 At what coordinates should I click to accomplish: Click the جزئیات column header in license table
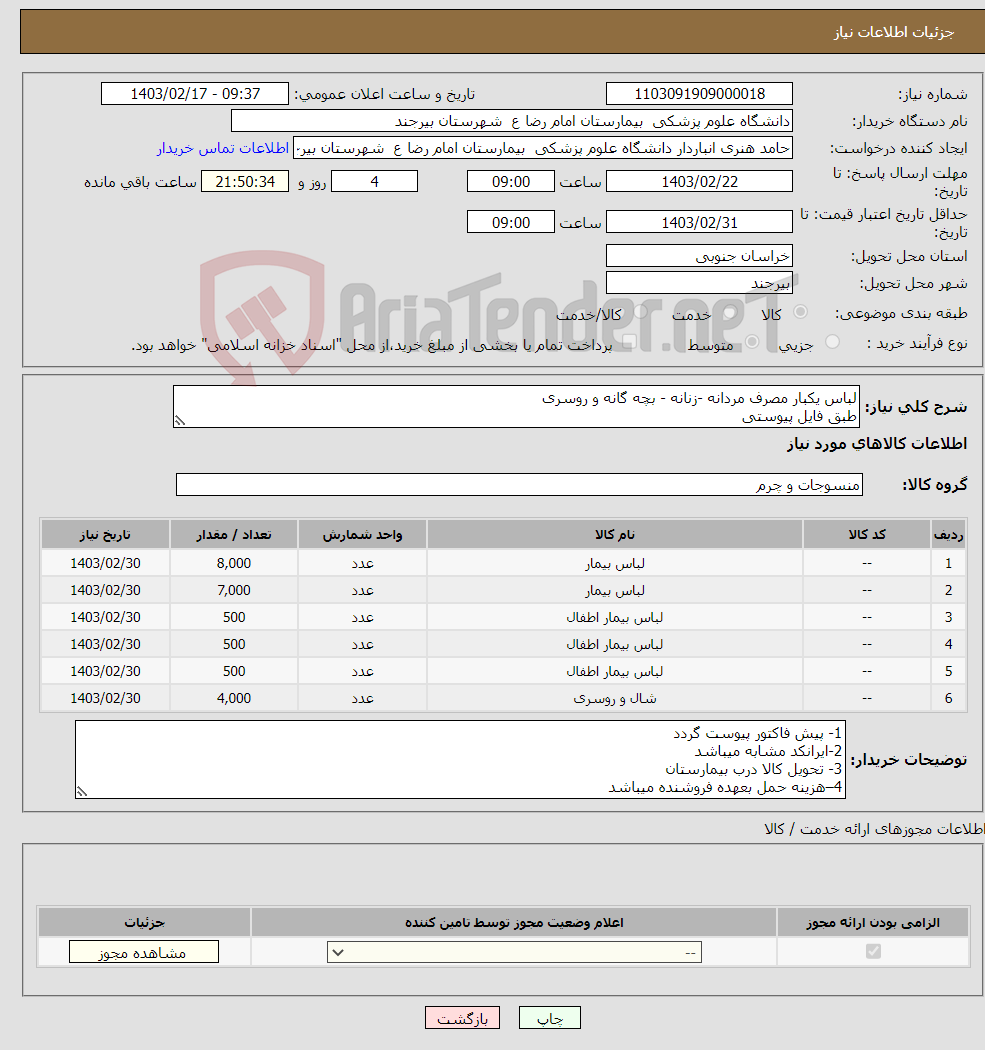tap(144, 922)
